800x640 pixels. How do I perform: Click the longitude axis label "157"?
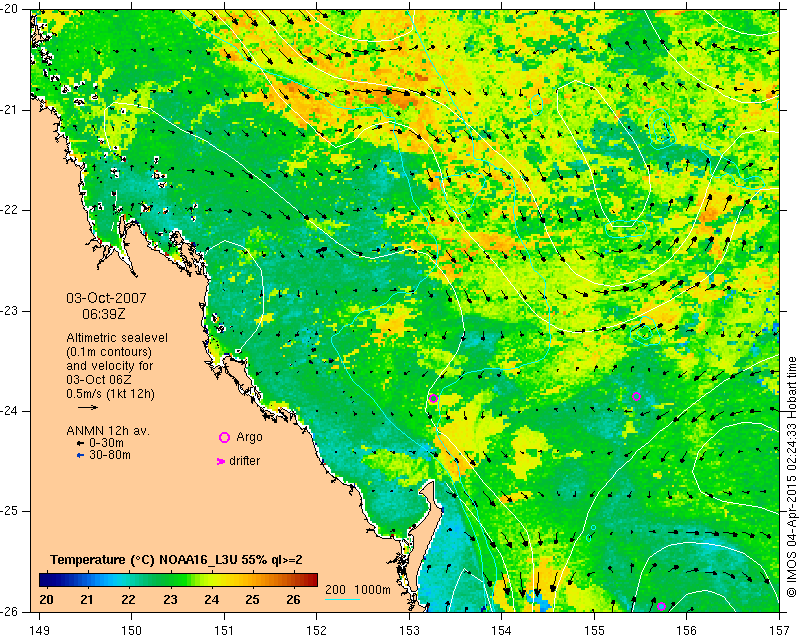[x=780, y=631]
